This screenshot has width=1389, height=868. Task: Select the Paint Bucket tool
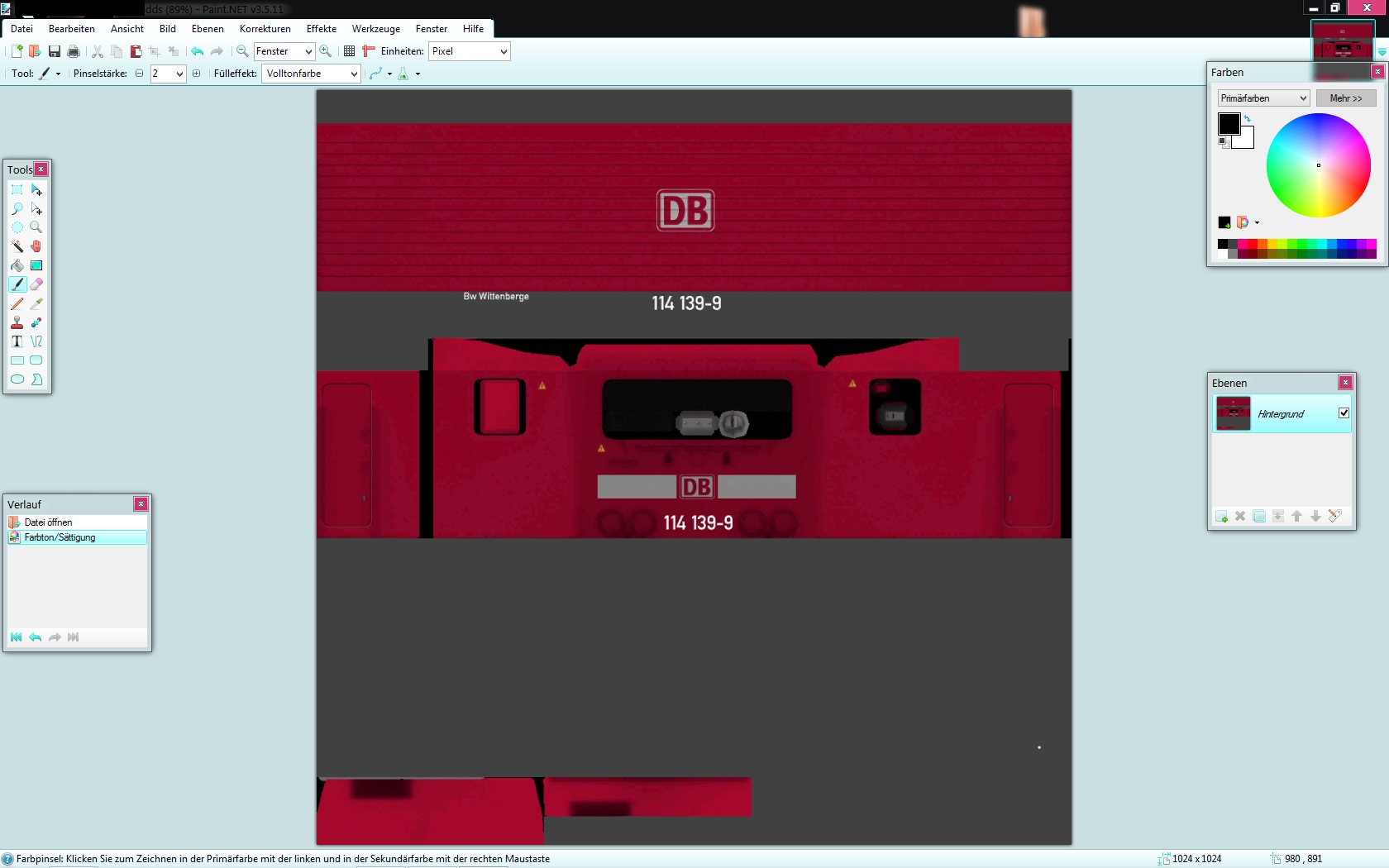[x=17, y=265]
